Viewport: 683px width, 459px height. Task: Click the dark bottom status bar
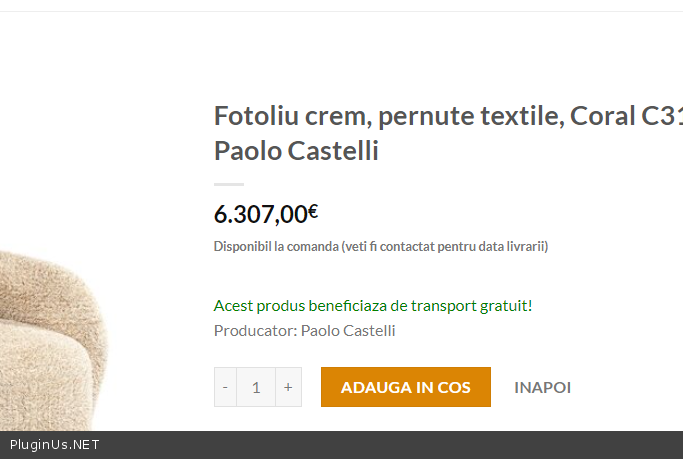(400, 445)
